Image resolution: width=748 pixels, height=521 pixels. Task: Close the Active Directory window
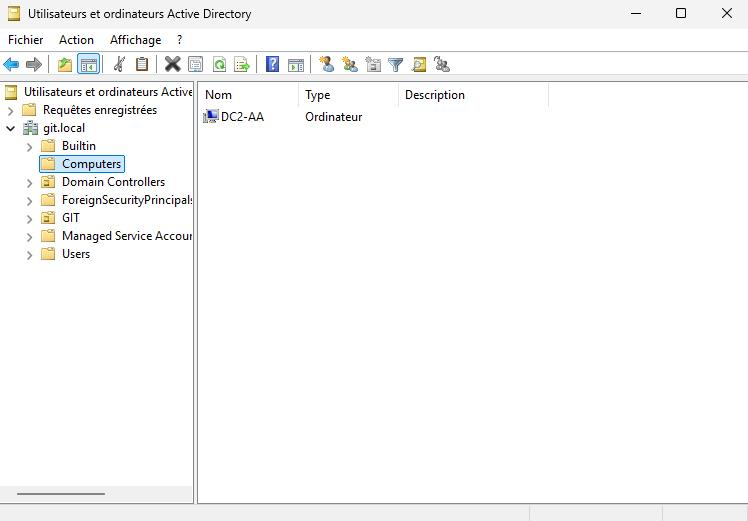click(x=727, y=13)
